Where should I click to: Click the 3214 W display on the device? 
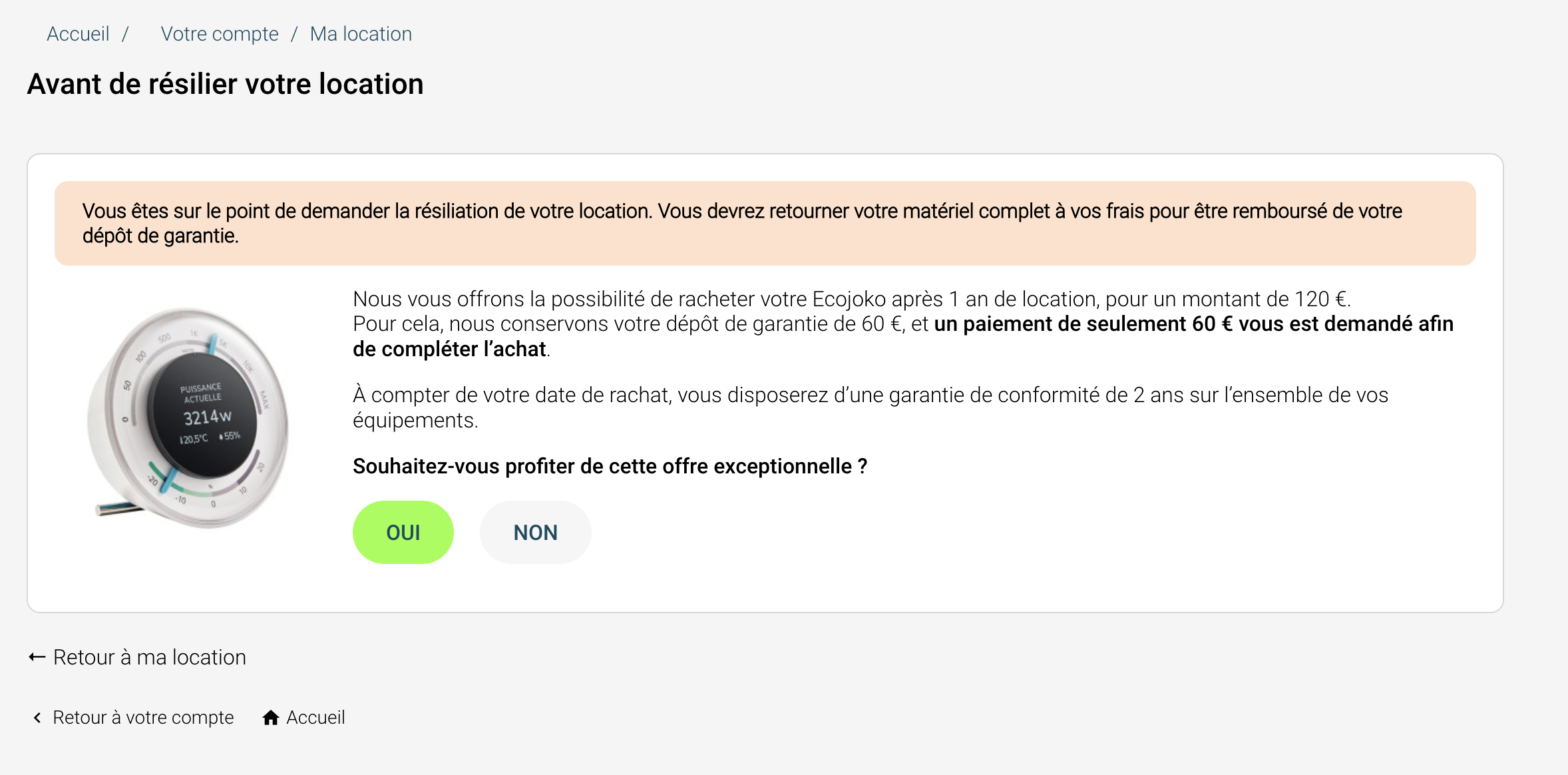(207, 417)
